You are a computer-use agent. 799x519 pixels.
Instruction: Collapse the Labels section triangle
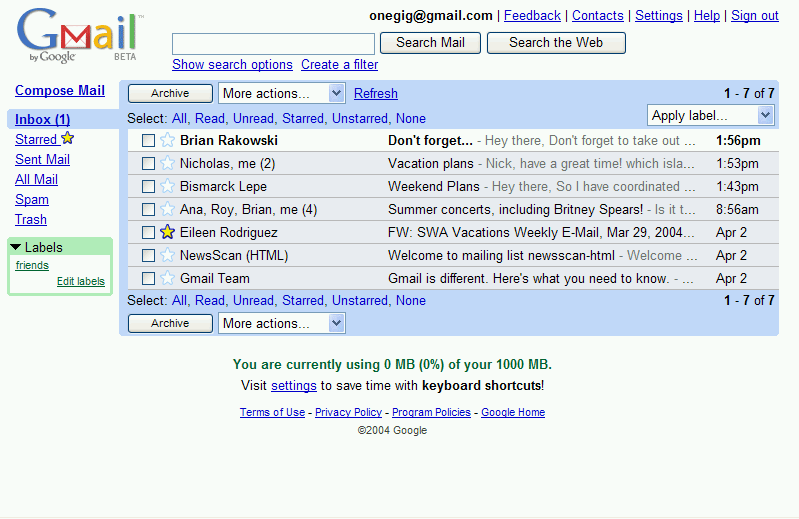15,247
